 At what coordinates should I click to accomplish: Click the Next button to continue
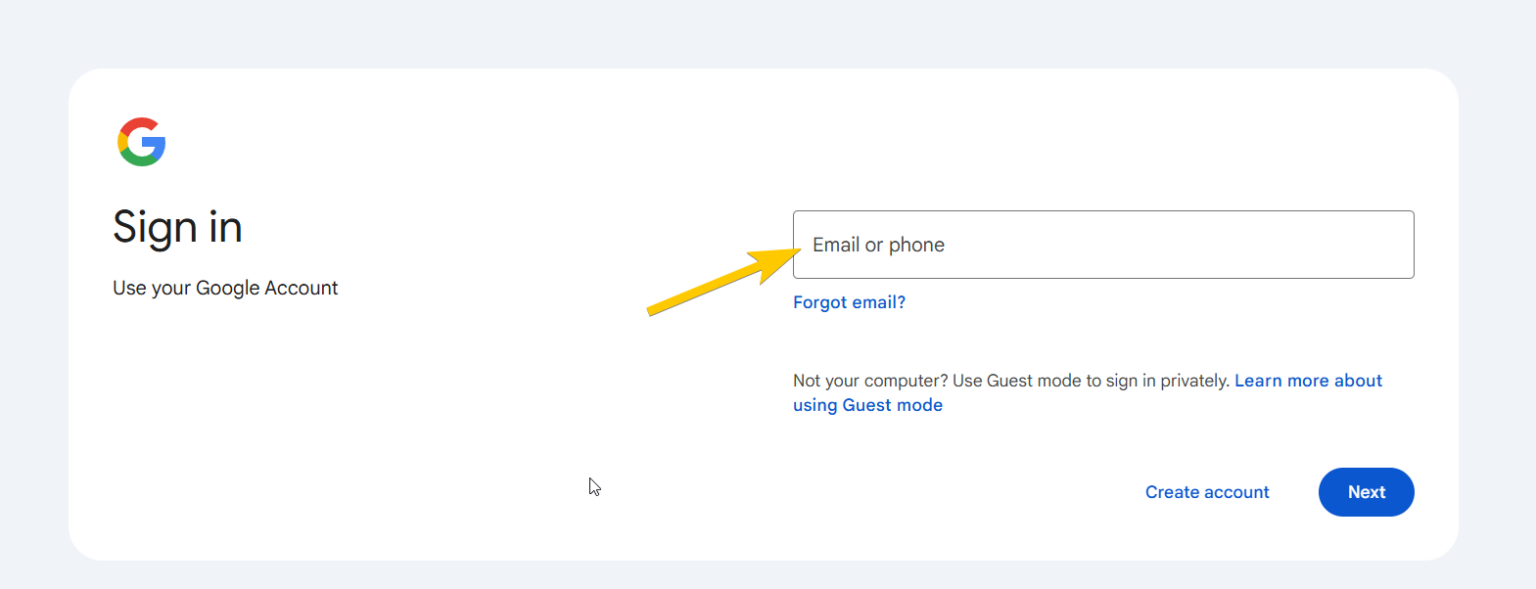click(1366, 491)
